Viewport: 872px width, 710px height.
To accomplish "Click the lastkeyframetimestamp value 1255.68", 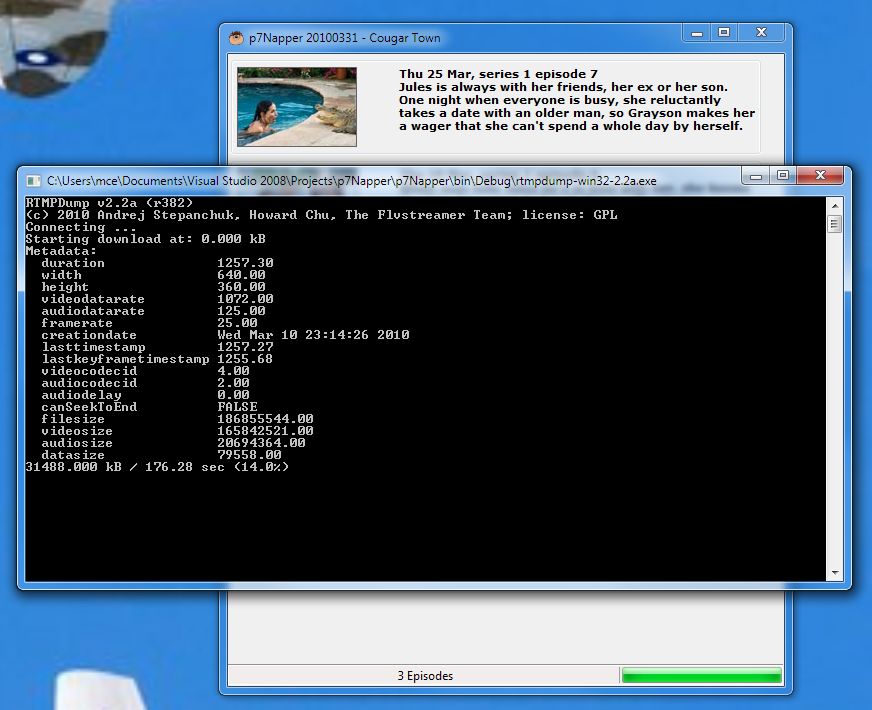I will [245, 359].
